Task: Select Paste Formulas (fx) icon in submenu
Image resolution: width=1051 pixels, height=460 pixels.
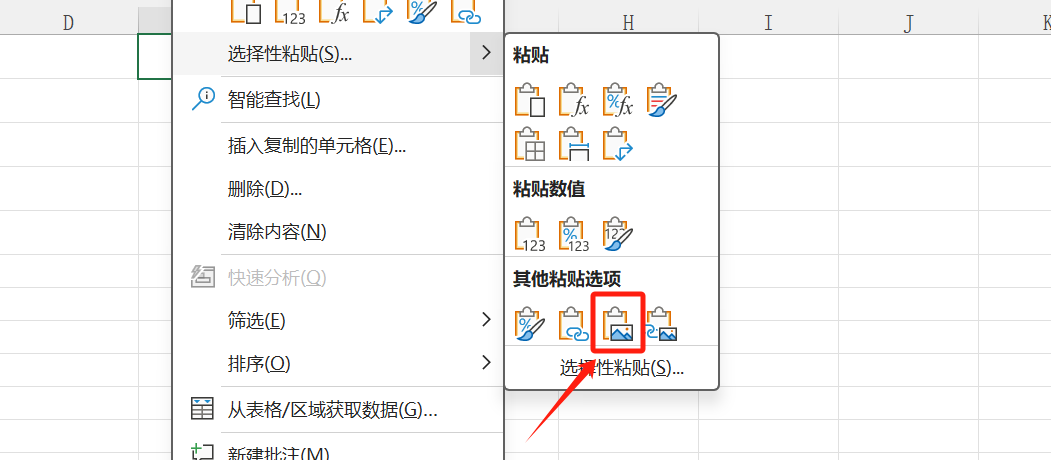Action: tap(574, 101)
